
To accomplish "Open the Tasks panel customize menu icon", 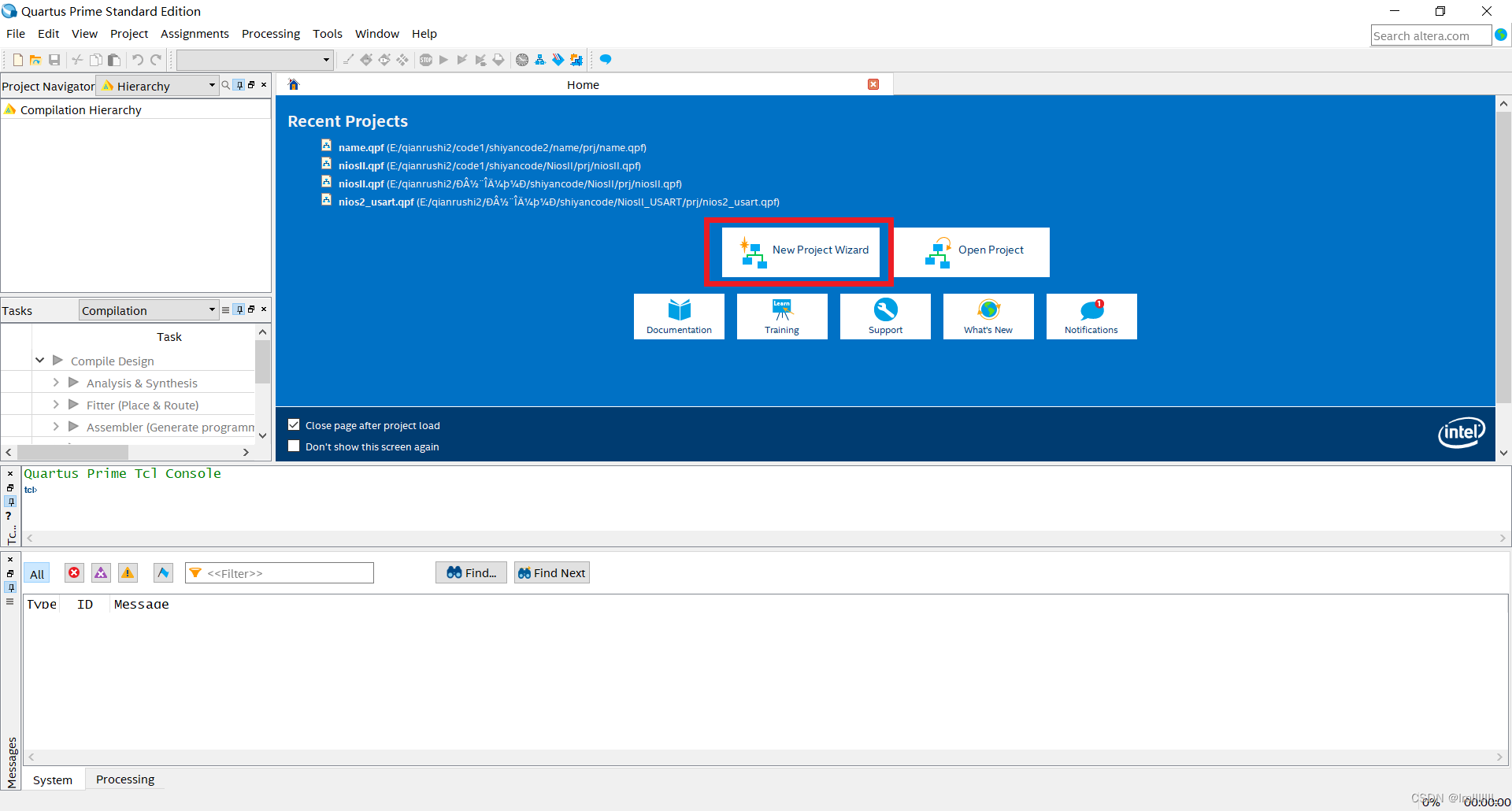I will (226, 309).
